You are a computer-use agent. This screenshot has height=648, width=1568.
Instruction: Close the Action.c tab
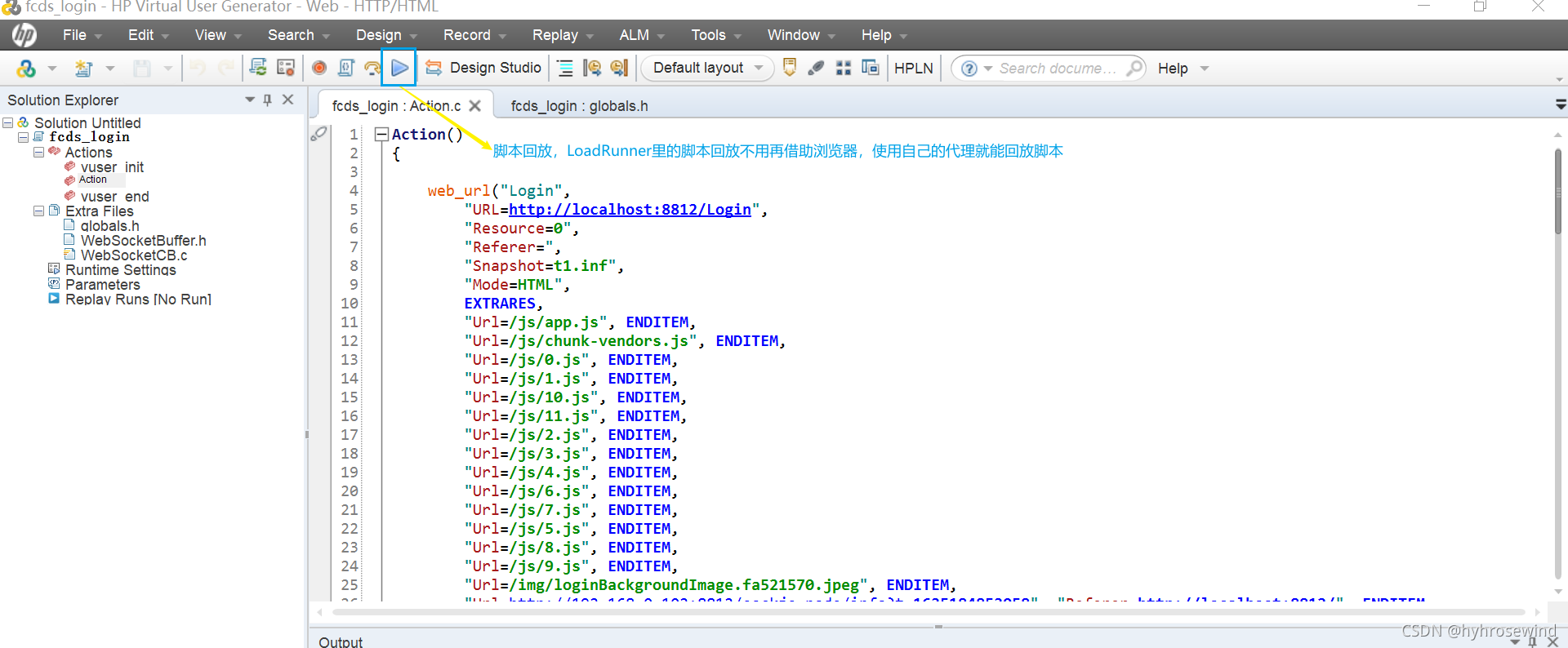click(474, 106)
